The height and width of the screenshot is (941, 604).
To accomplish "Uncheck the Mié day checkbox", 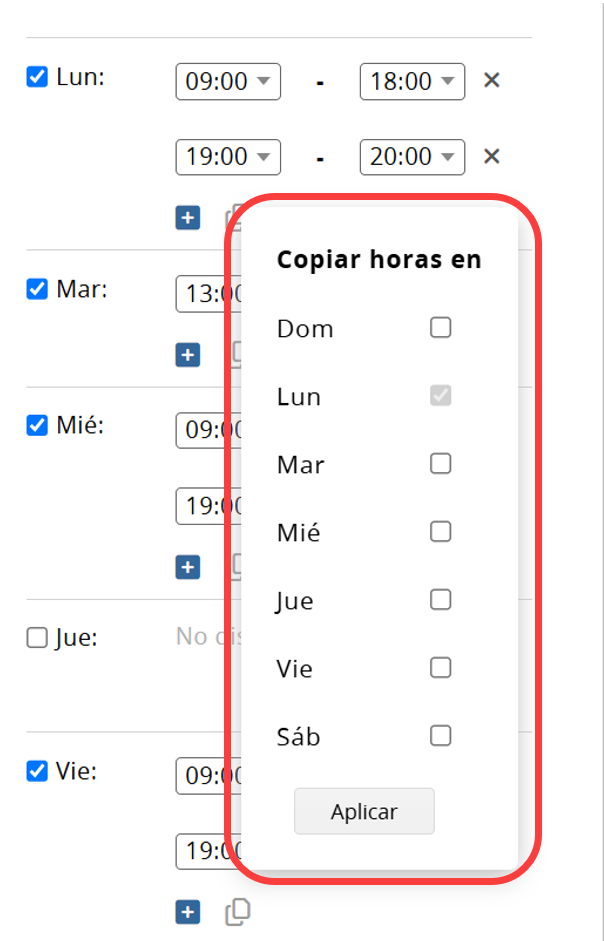I will tap(37, 425).
